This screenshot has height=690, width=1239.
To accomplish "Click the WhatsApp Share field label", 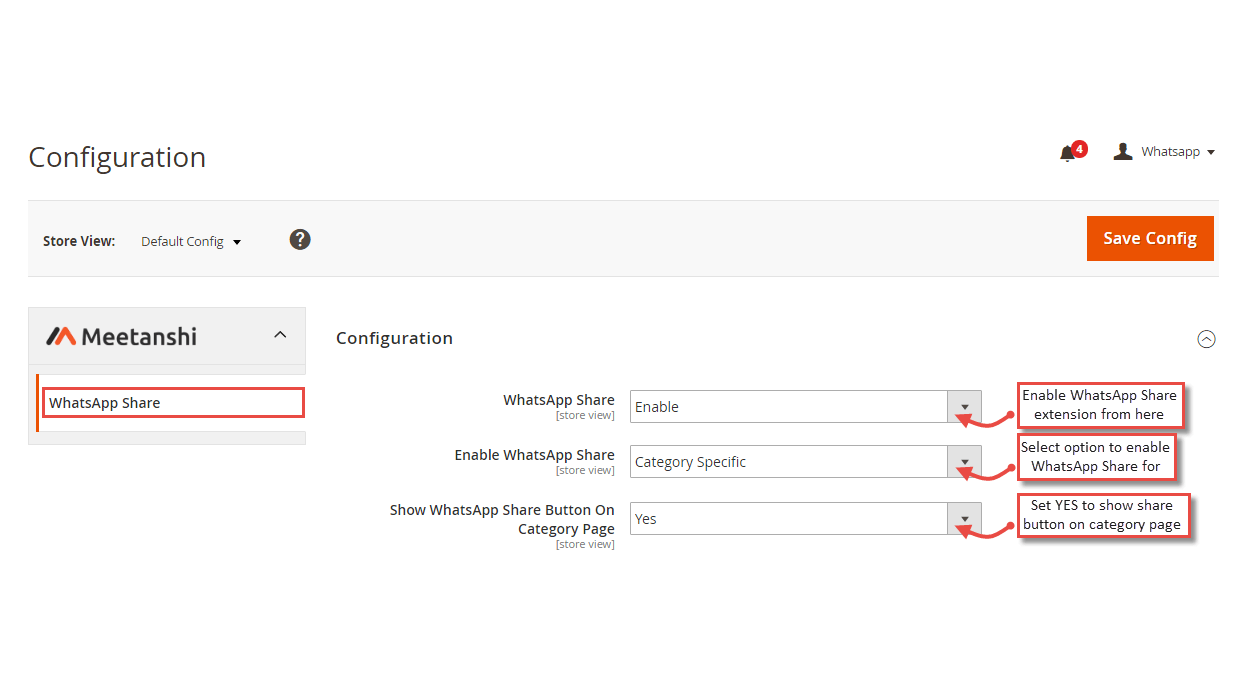I will click(559, 400).
